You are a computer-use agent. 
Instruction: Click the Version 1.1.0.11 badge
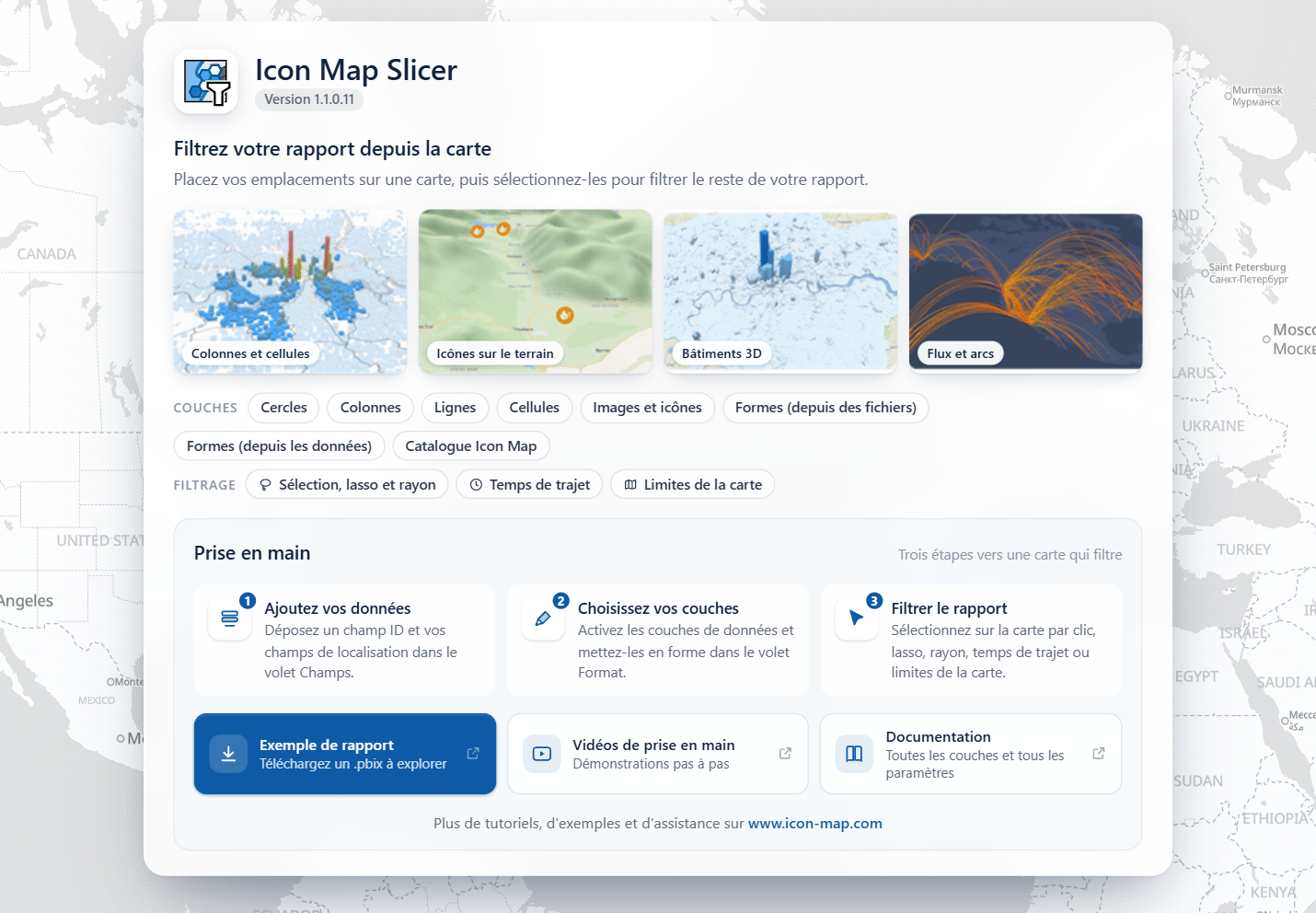(x=309, y=99)
